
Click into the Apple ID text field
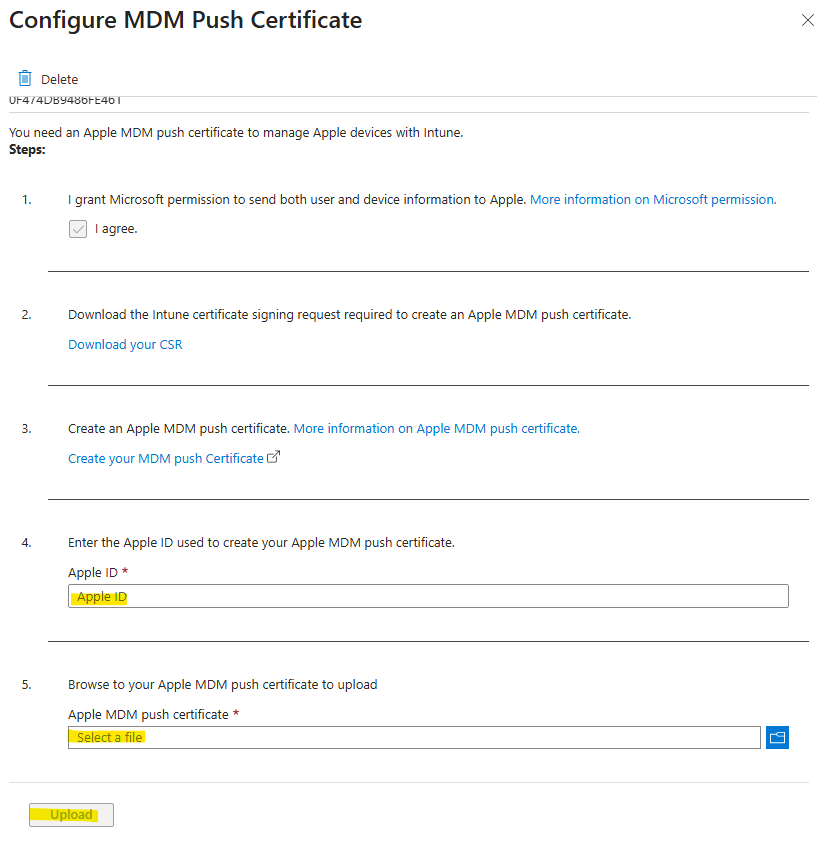point(428,596)
